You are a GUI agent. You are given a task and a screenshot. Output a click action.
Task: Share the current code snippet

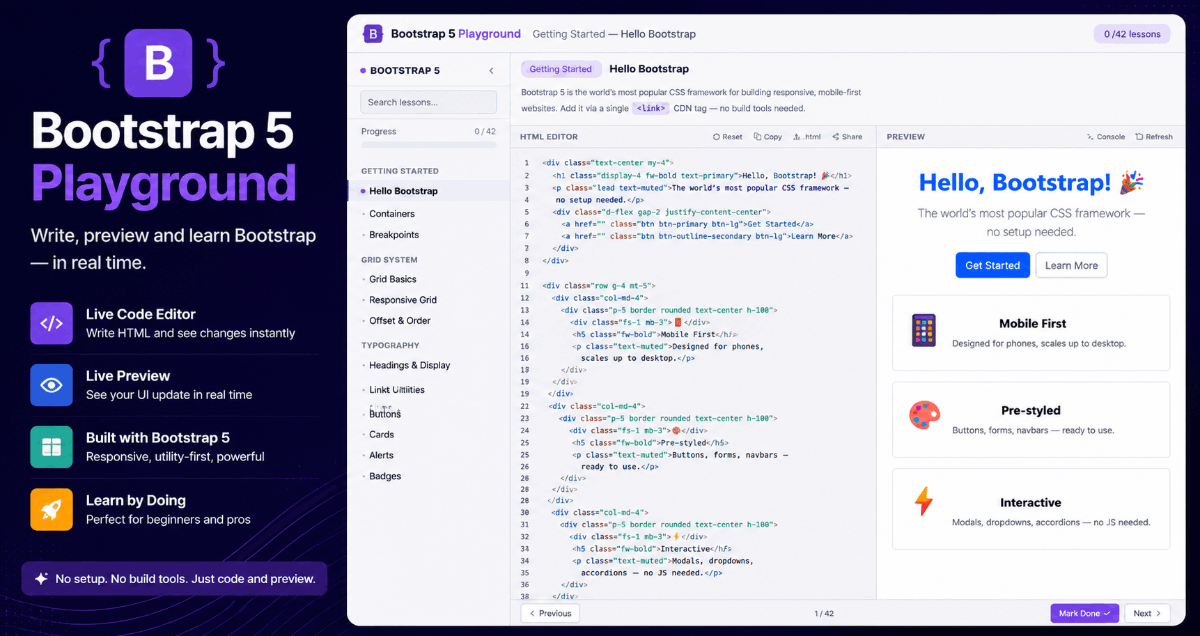847,137
